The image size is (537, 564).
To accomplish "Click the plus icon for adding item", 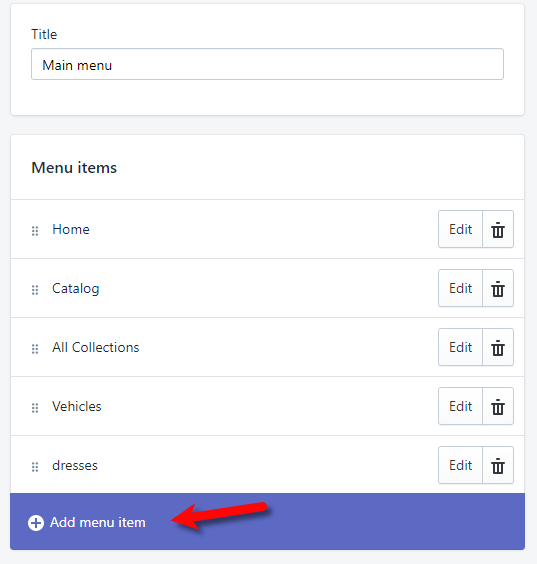I will 36,523.
